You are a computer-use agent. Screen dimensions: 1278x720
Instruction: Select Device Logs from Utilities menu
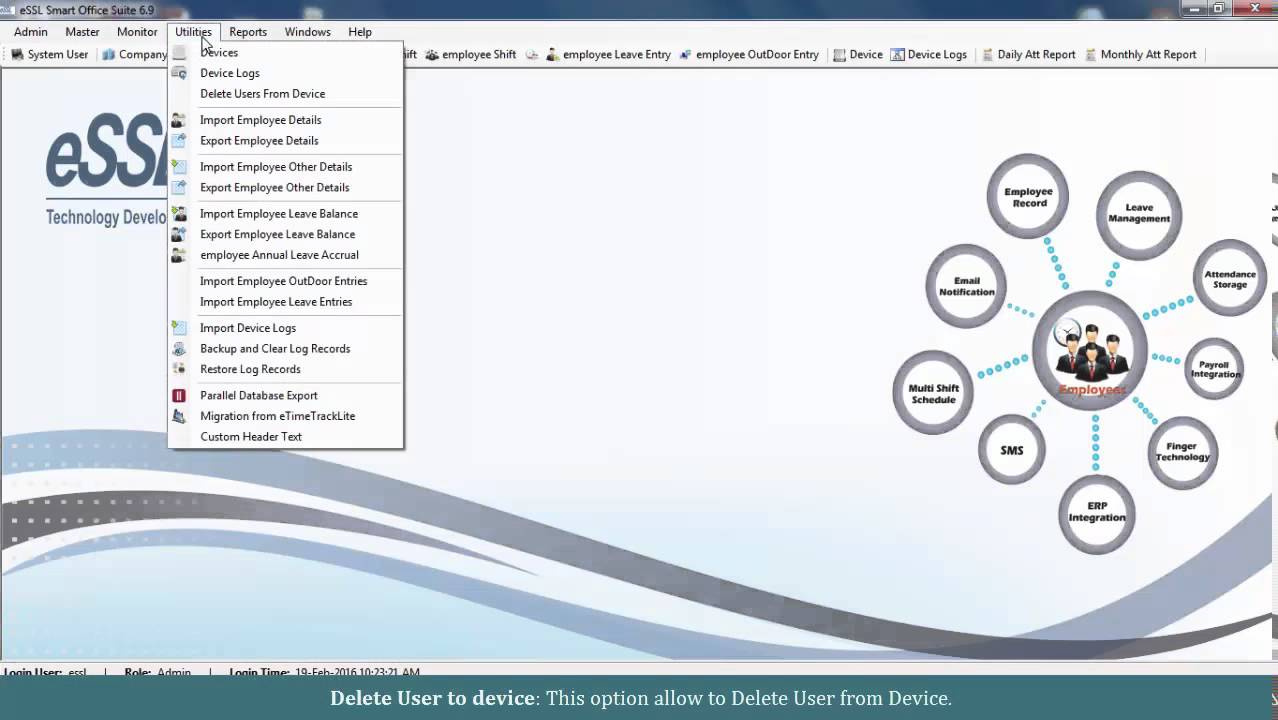[x=286, y=73]
